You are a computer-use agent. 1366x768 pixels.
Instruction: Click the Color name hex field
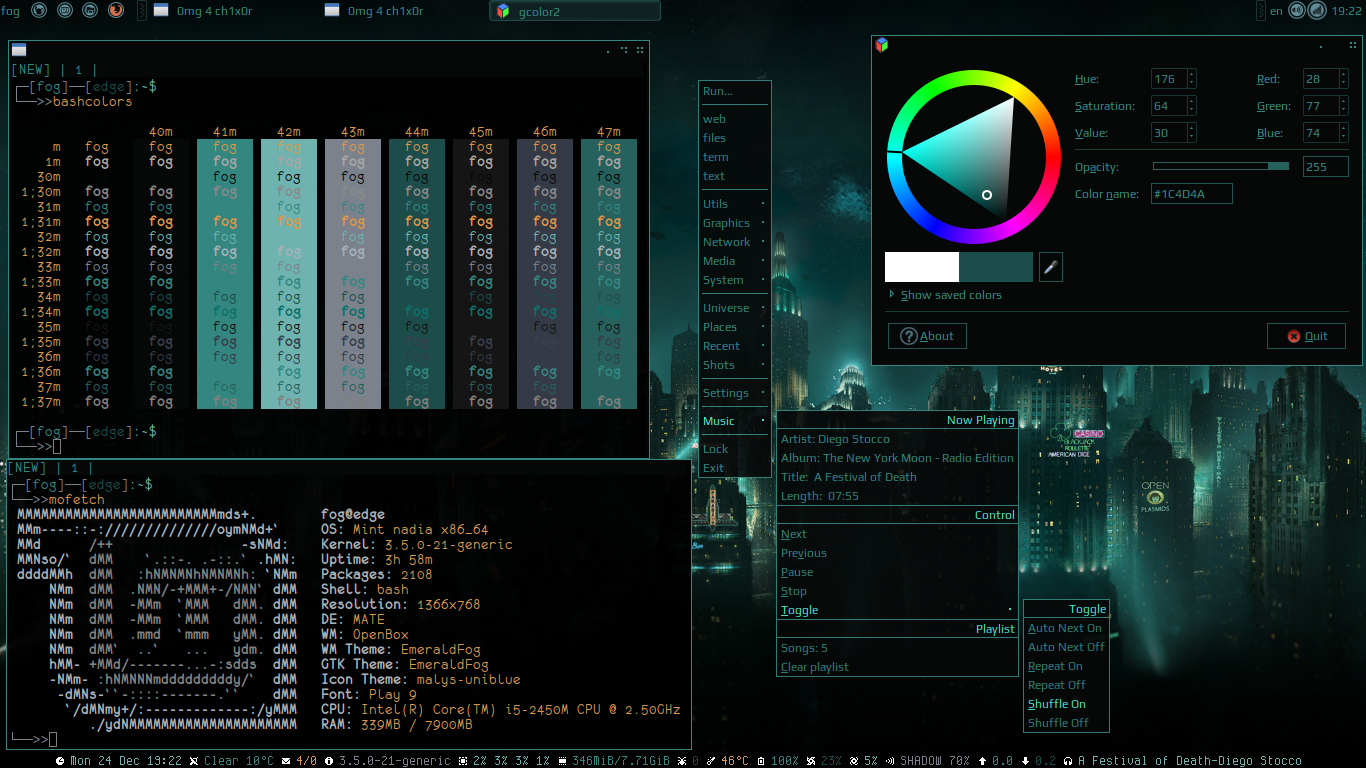coord(1192,194)
